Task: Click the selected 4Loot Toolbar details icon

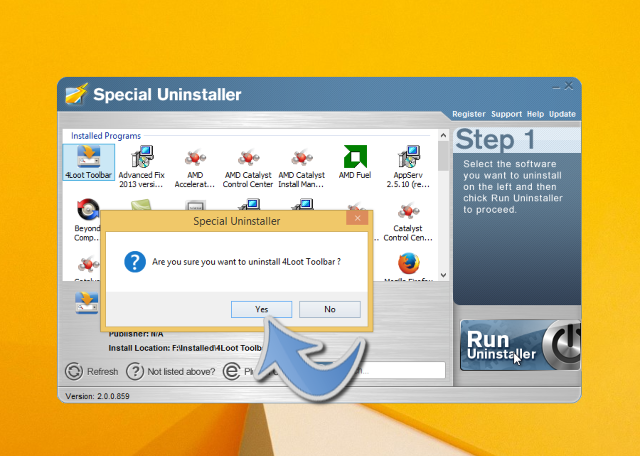Action: point(87,303)
